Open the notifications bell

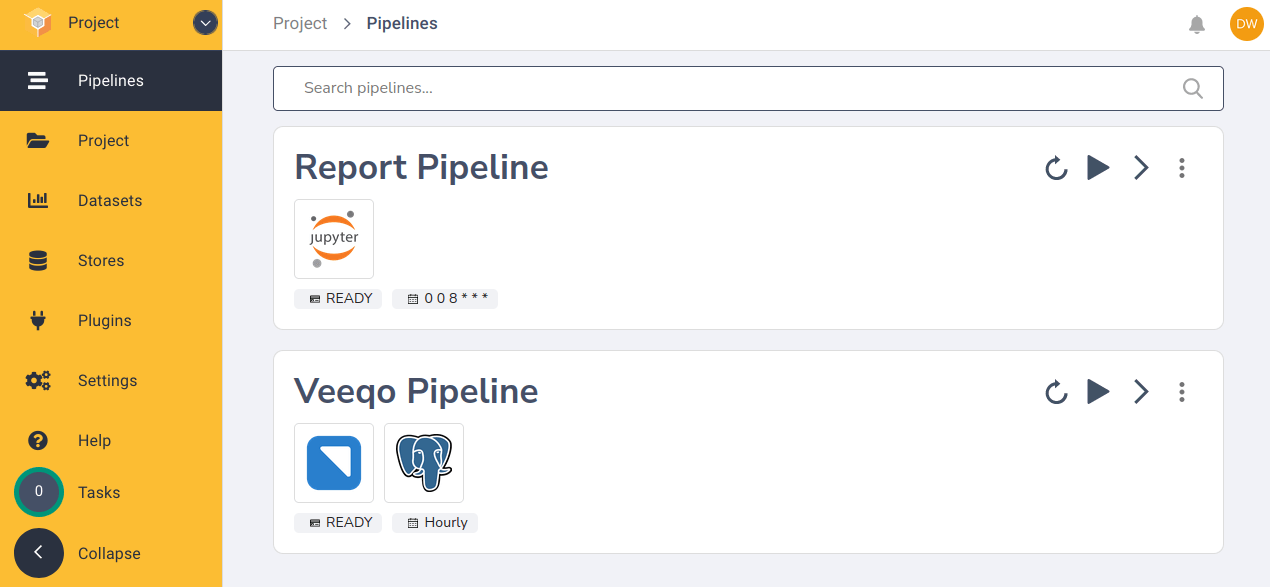point(1197,24)
